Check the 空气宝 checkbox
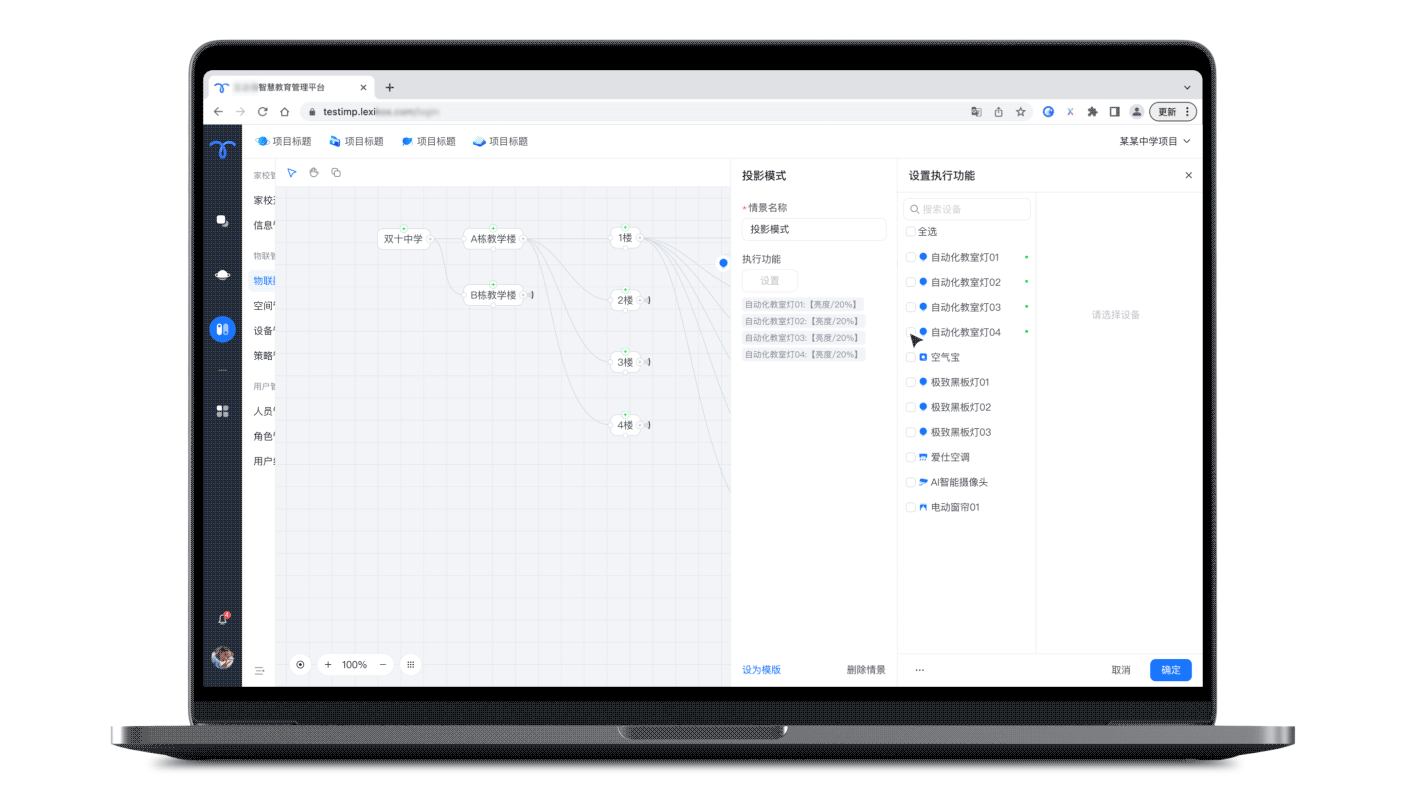Viewport: 1401px width, 788px height. click(x=910, y=357)
